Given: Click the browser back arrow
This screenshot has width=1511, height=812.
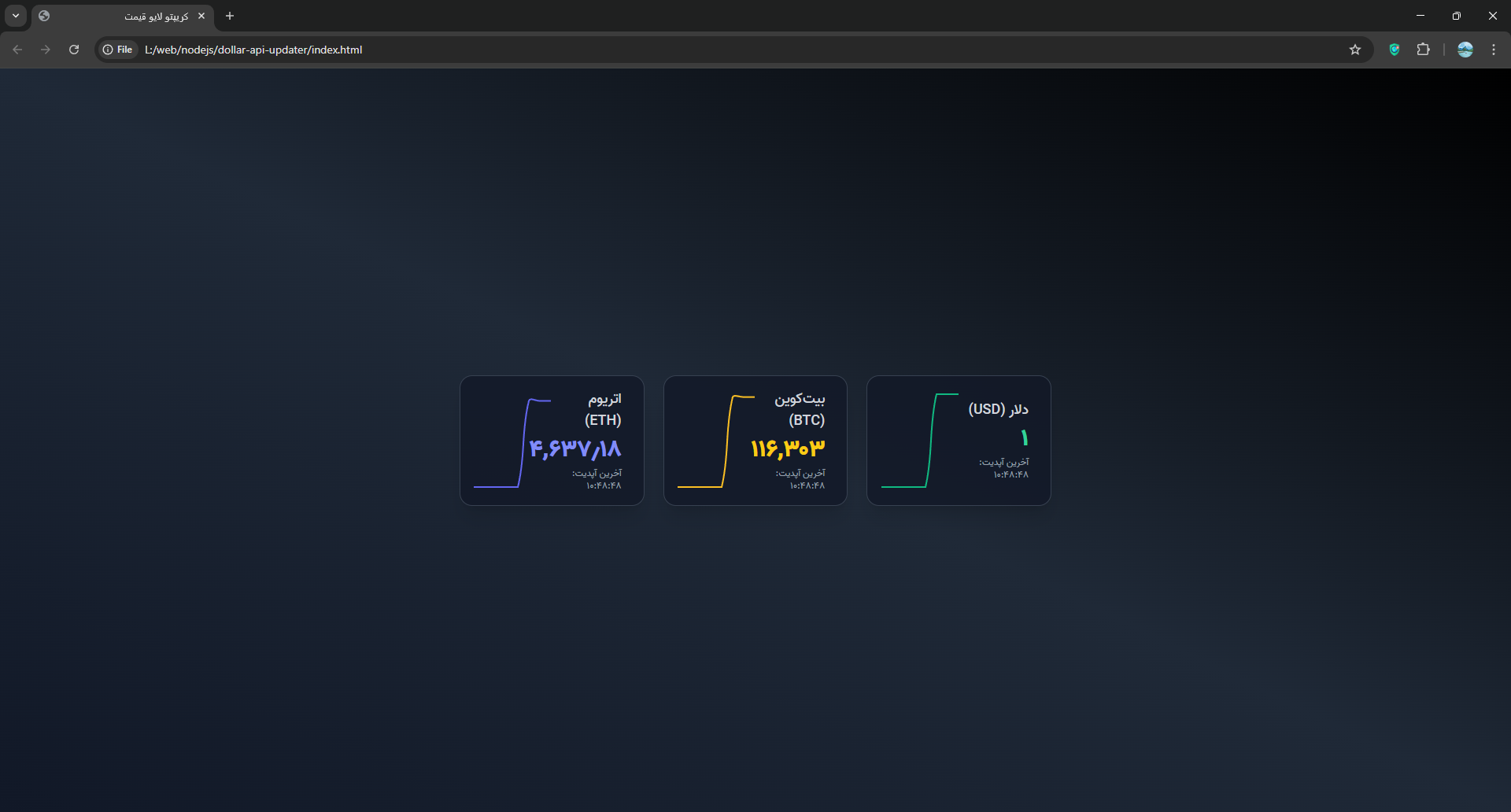Looking at the screenshot, I should pyautogui.click(x=17, y=50).
